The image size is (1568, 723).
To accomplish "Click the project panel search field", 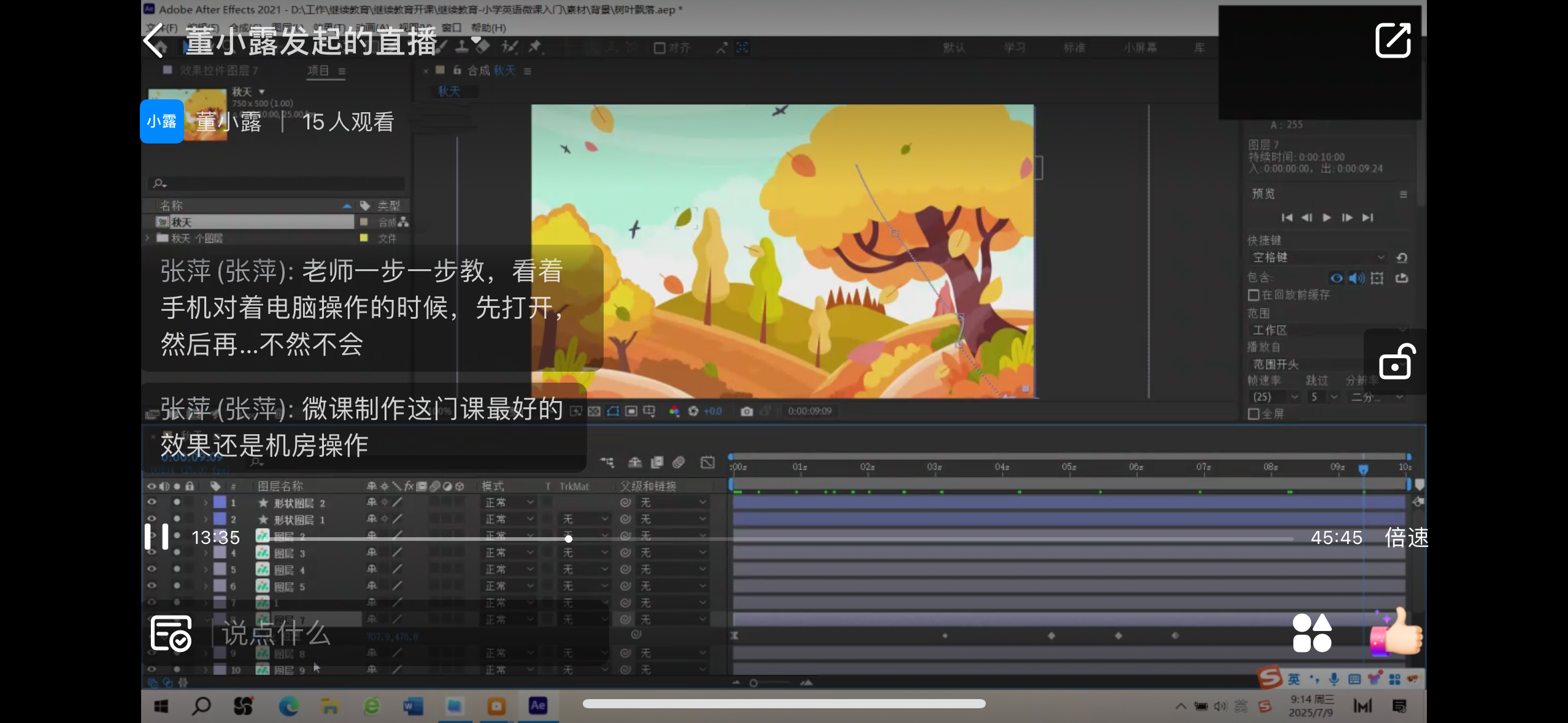I will pos(276,183).
